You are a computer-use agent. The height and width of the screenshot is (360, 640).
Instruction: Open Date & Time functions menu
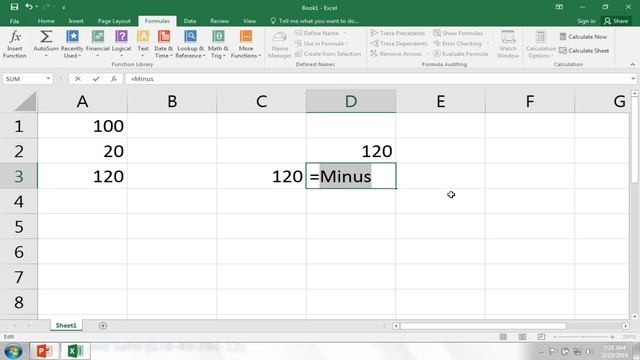coord(163,44)
